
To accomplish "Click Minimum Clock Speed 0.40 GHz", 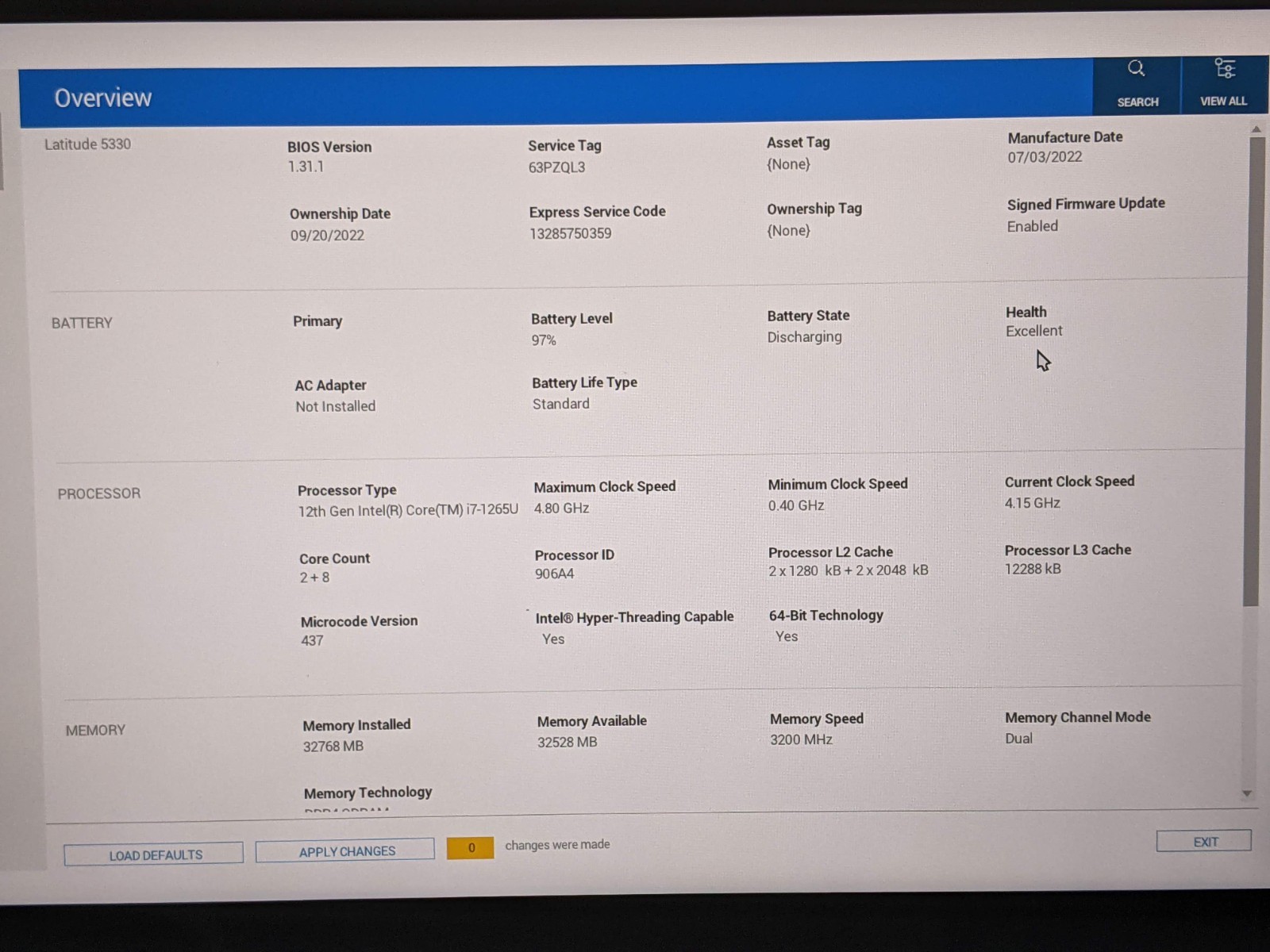I will click(x=796, y=505).
